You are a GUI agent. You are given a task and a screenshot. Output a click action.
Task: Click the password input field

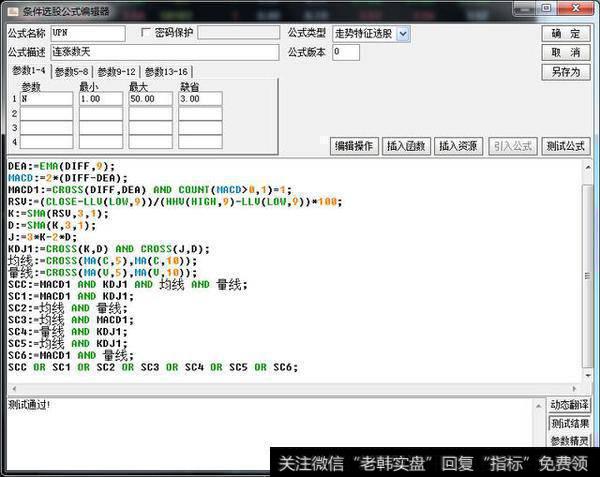tap(239, 33)
